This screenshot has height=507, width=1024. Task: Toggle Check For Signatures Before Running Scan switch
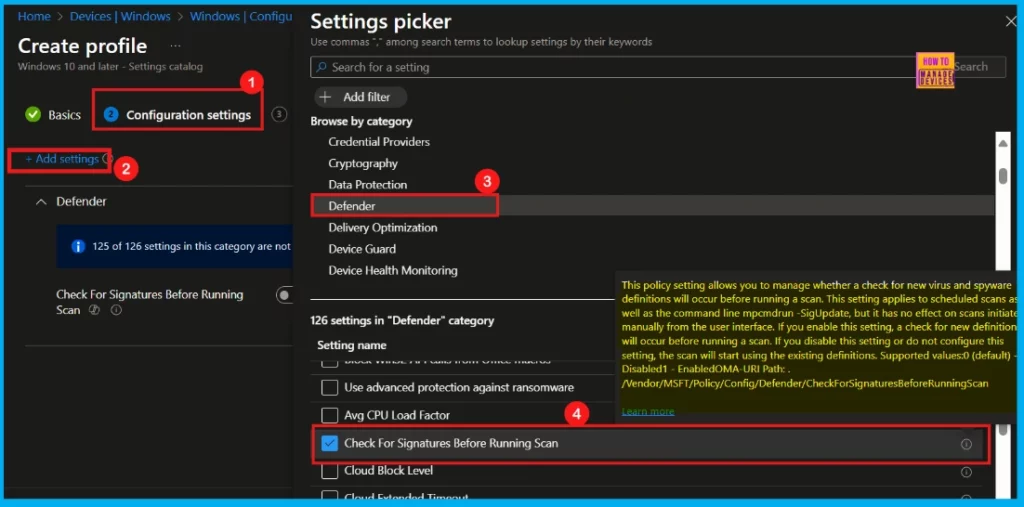[x=285, y=295]
